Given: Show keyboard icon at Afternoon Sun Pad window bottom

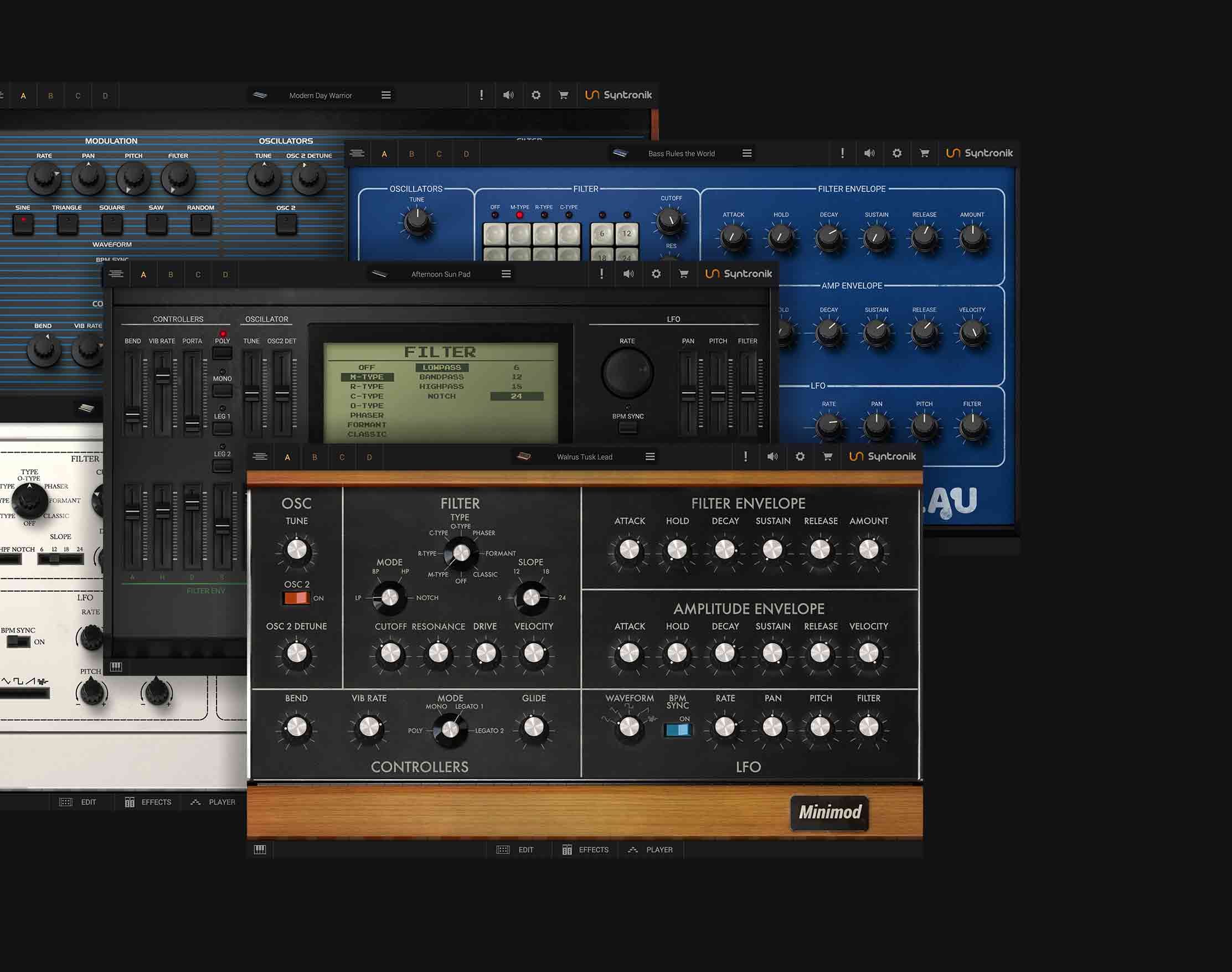Looking at the screenshot, I should click(116, 666).
